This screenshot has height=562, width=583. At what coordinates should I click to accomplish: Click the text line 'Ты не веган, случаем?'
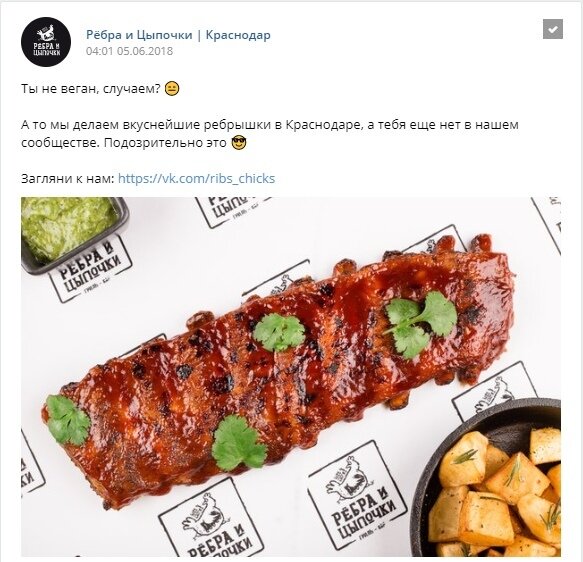(x=91, y=89)
